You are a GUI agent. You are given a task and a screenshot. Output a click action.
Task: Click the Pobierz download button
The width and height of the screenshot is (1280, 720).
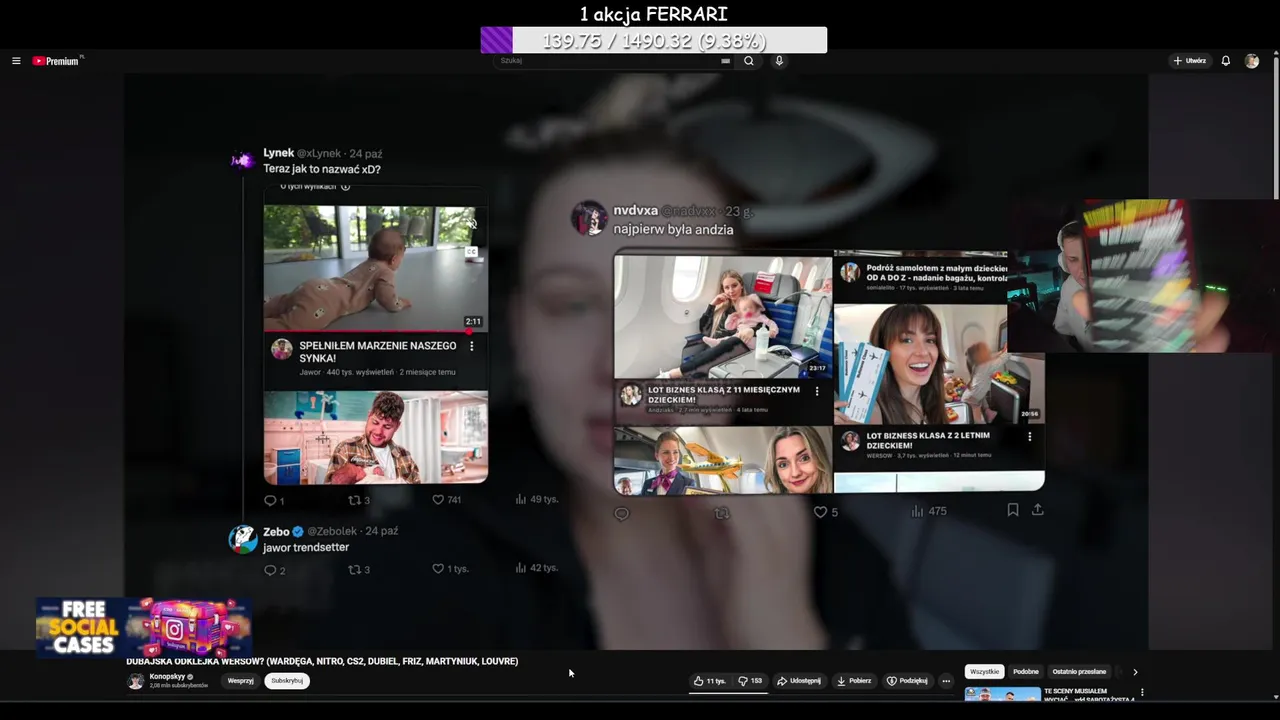tap(854, 681)
